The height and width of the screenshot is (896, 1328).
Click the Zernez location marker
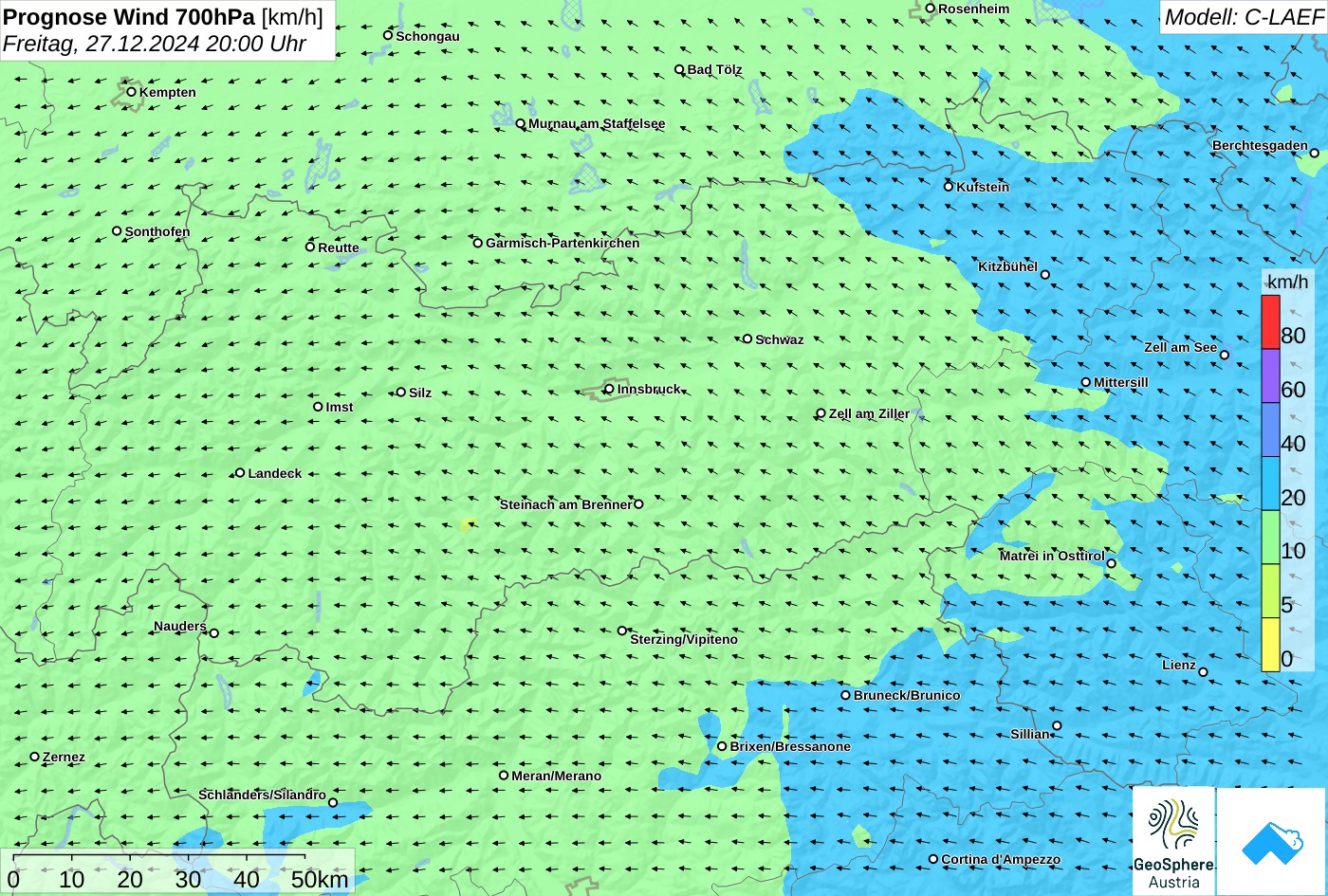coord(35,757)
